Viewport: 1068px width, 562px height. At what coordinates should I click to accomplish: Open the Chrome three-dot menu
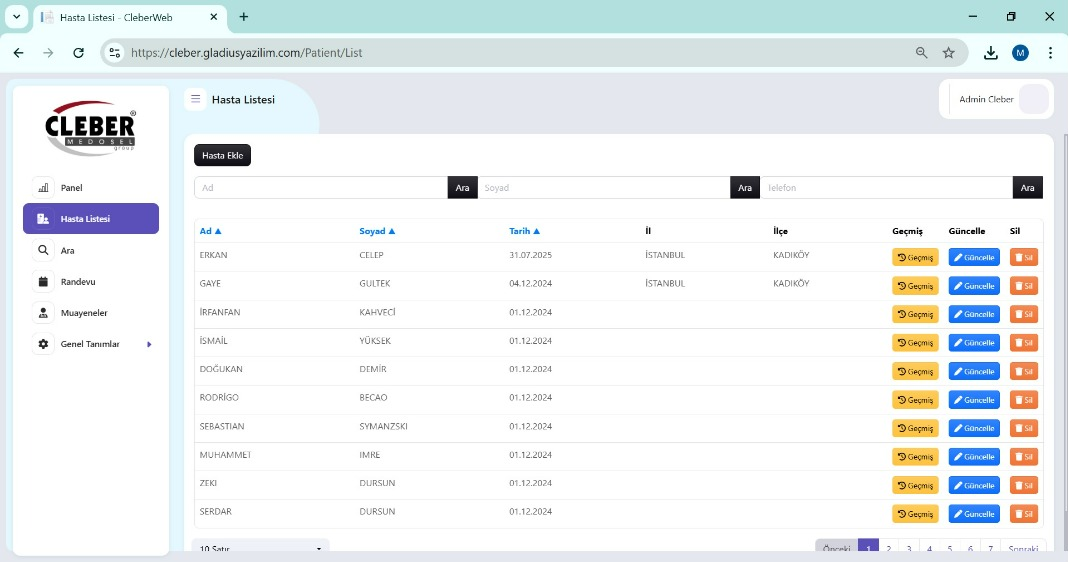[x=1050, y=53]
